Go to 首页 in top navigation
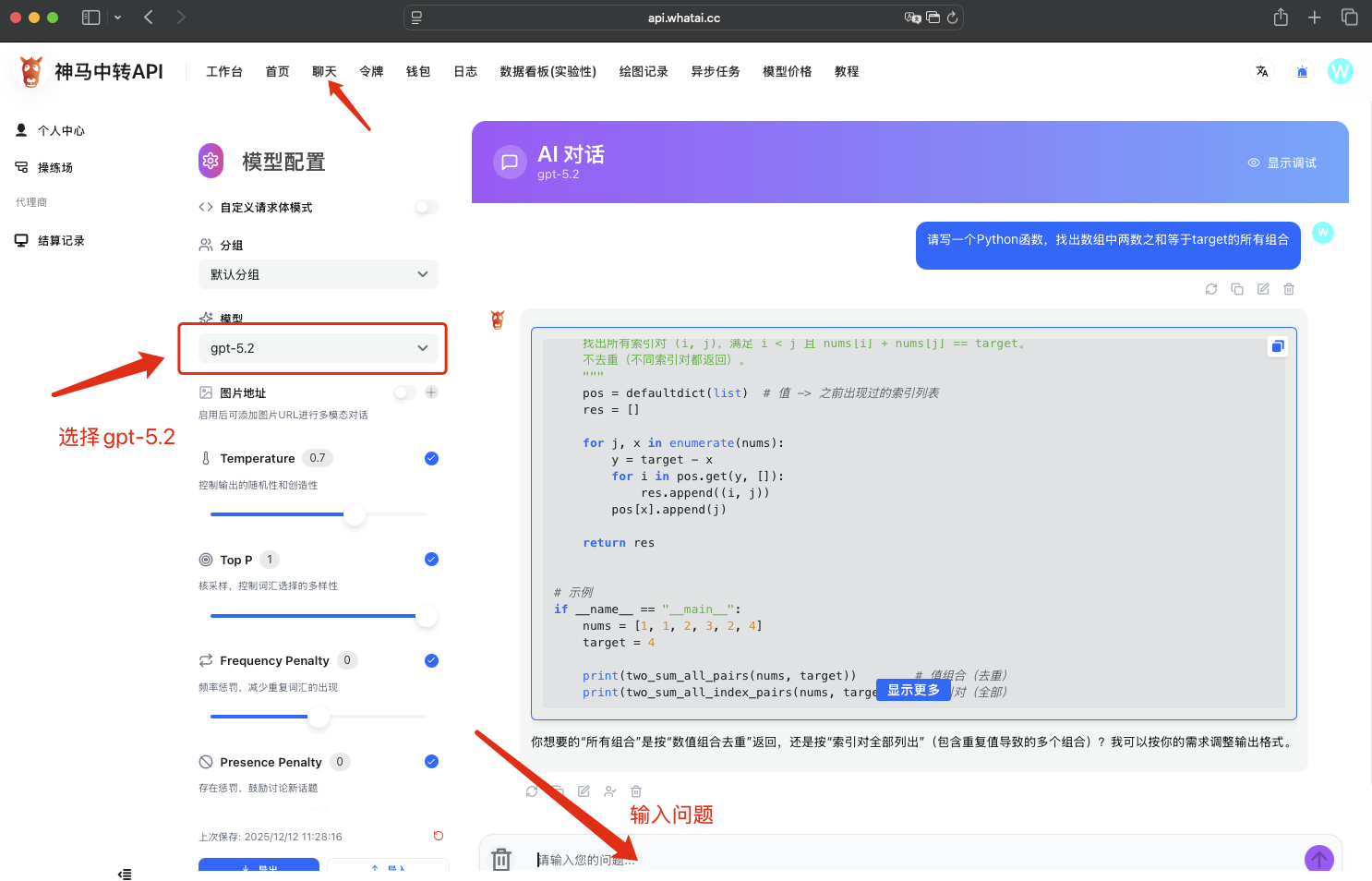Image resolution: width=1372 pixels, height=881 pixels. click(x=278, y=71)
